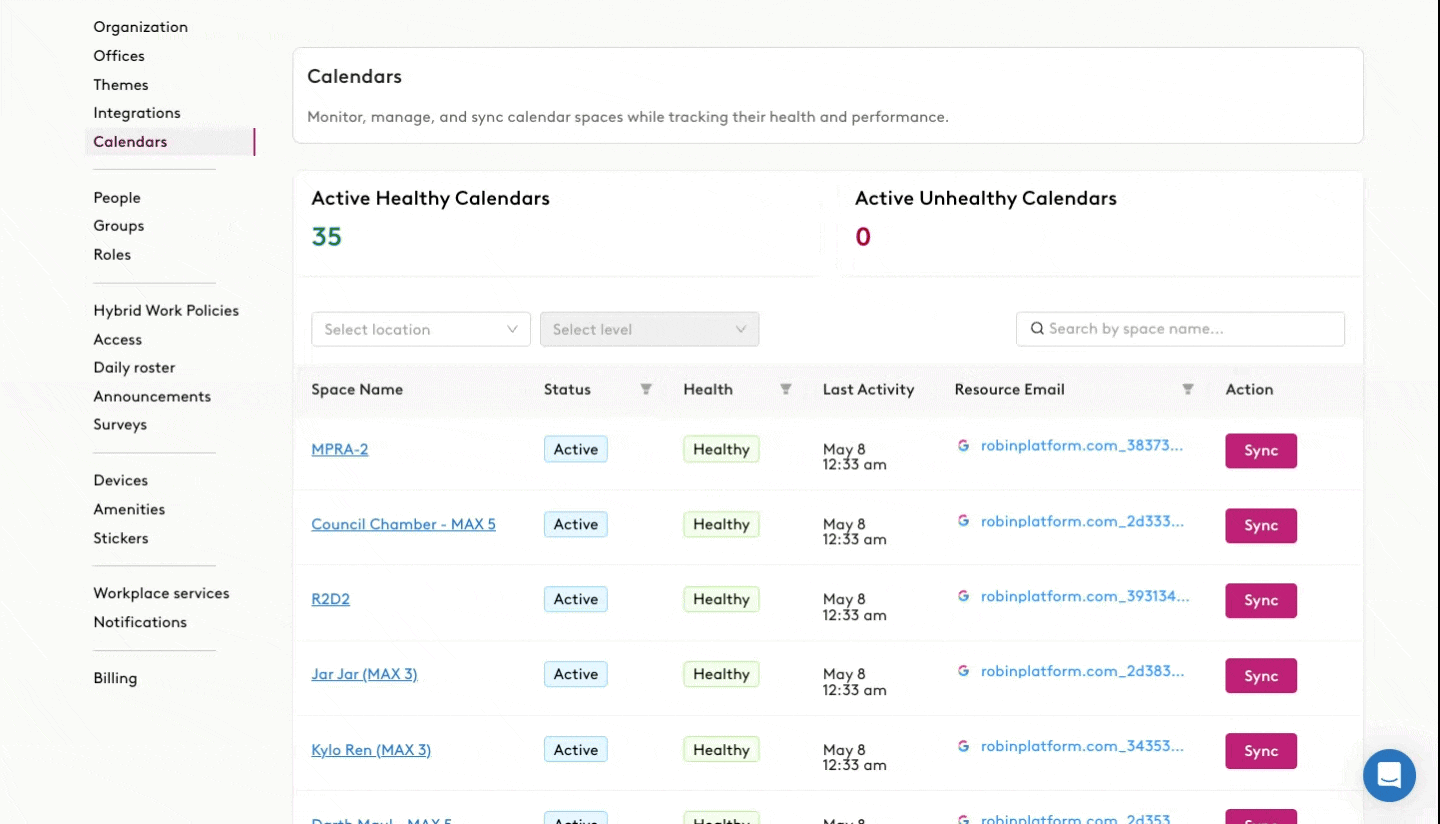Click Council Chamber resource email robinplatform.com_2d333...
The height and width of the screenshot is (824, 1440).
[x=1082, y=521]
